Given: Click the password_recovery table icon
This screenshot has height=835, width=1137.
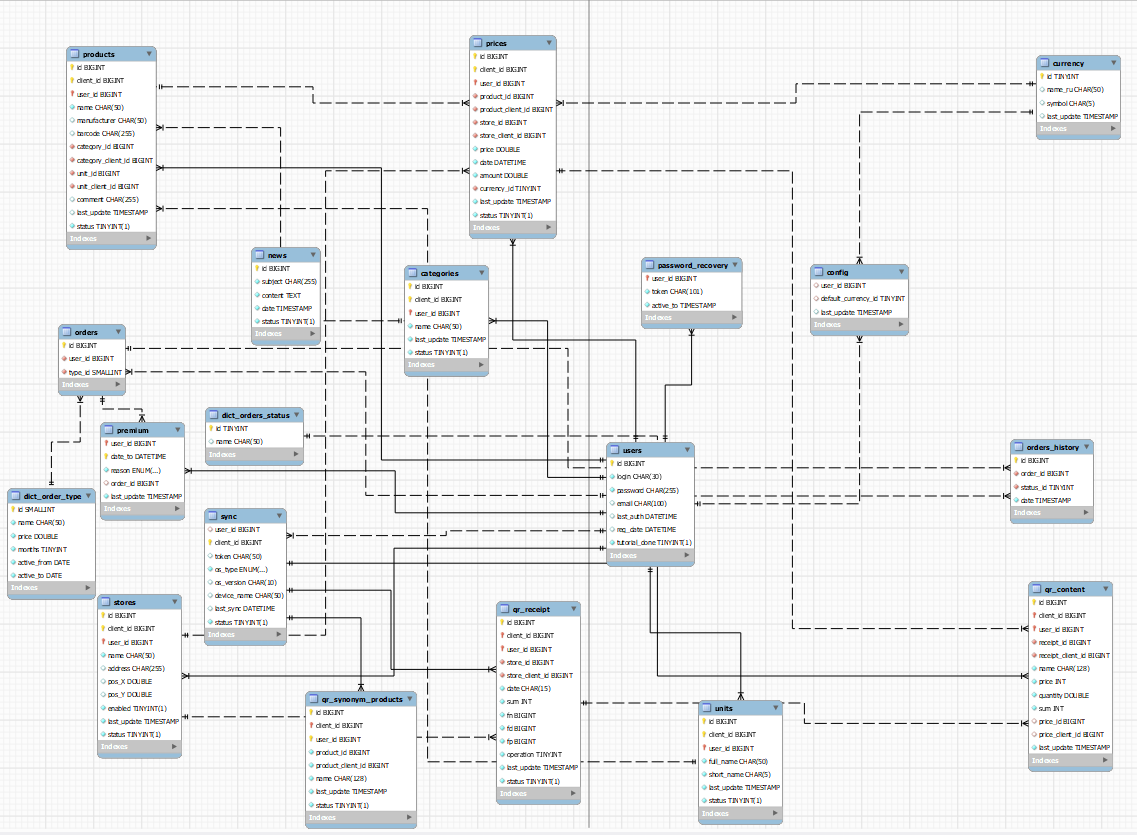Looking at the screenshot, I should (650, 265).
